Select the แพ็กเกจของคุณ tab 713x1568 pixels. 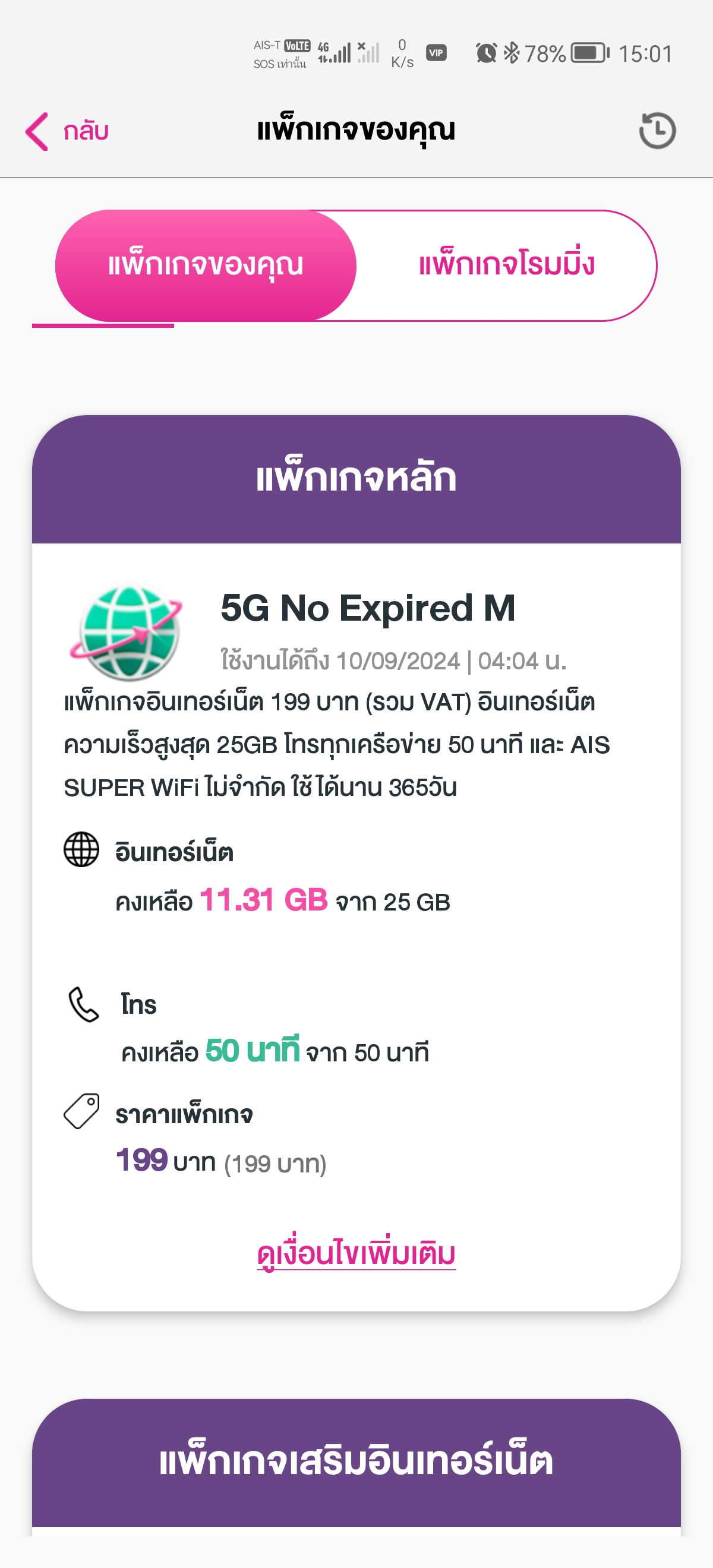click(x=206, y=265)
